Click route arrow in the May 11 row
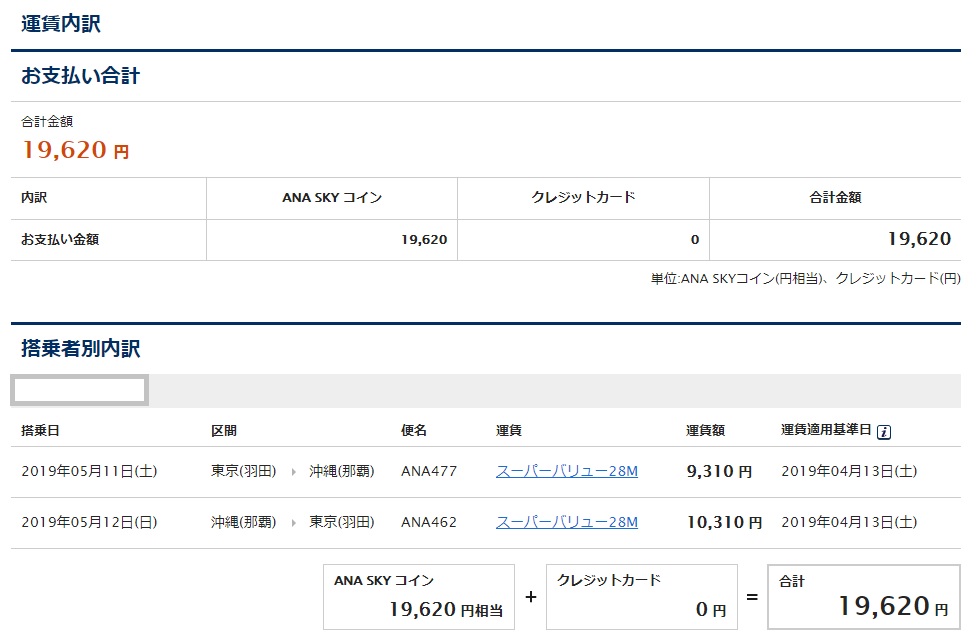The image size is (978, 638). 293,471
